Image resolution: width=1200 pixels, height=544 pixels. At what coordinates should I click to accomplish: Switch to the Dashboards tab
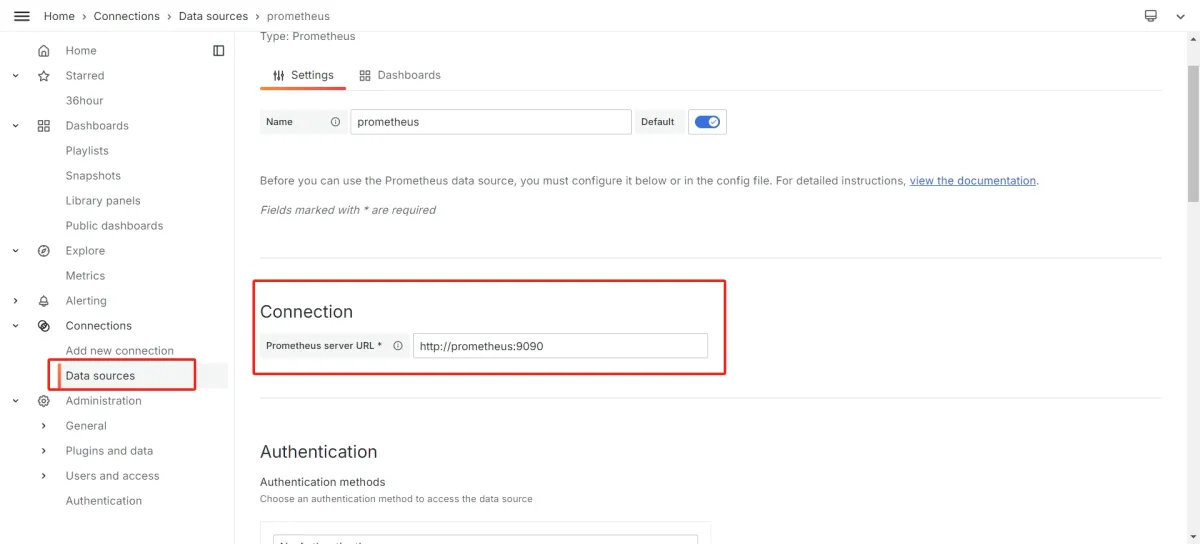coord(400,75)
